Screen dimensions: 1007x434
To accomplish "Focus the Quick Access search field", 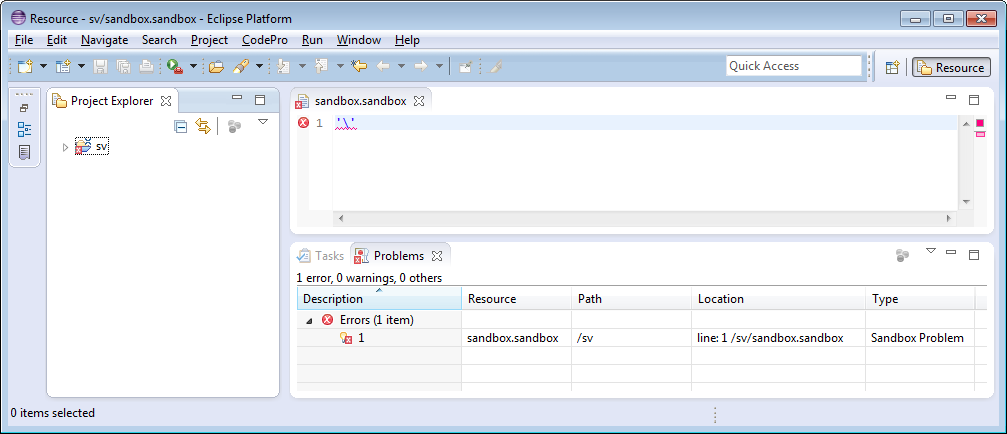I will [x=794, y=66].
